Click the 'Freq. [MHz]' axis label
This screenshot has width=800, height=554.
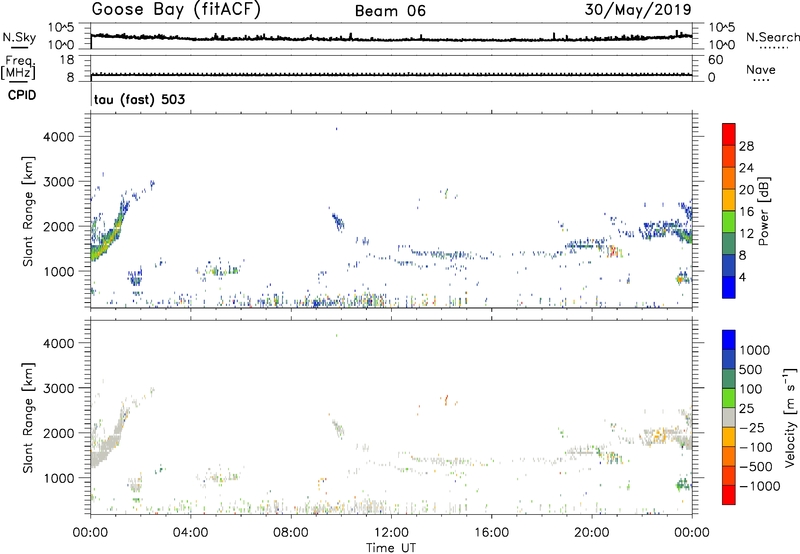(x=19, y=68)
